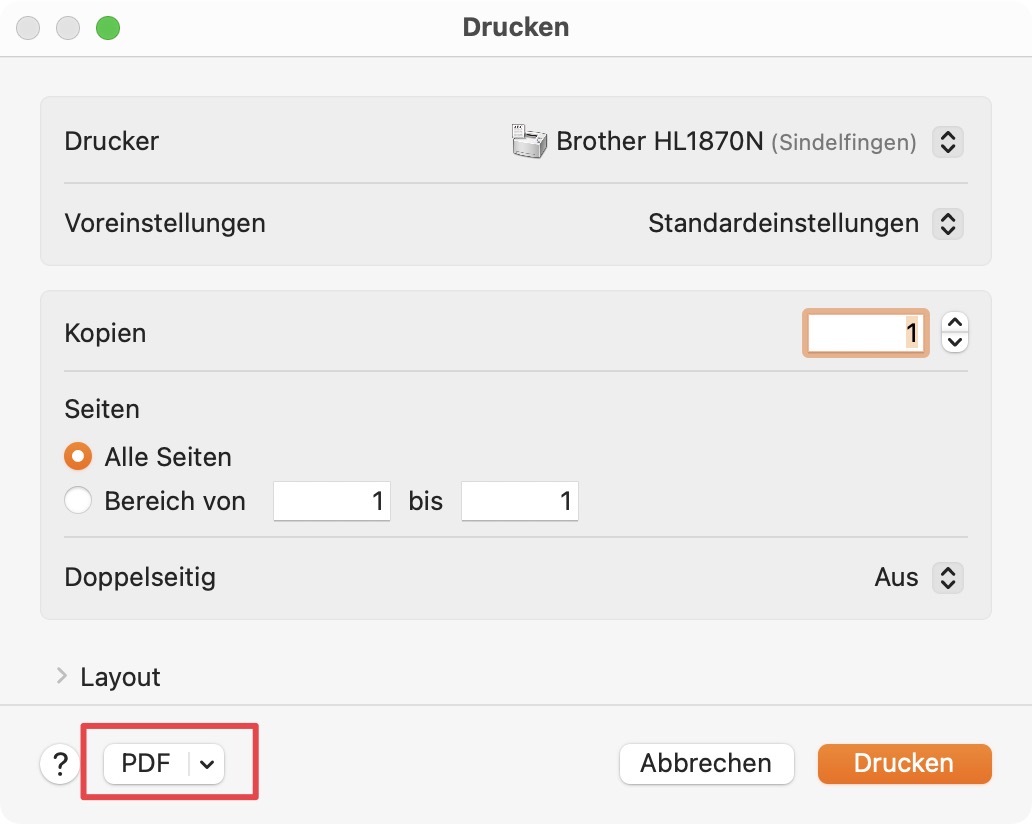Open the Drucker printer selection popup
1032x824 pixels.
(948, 142)
